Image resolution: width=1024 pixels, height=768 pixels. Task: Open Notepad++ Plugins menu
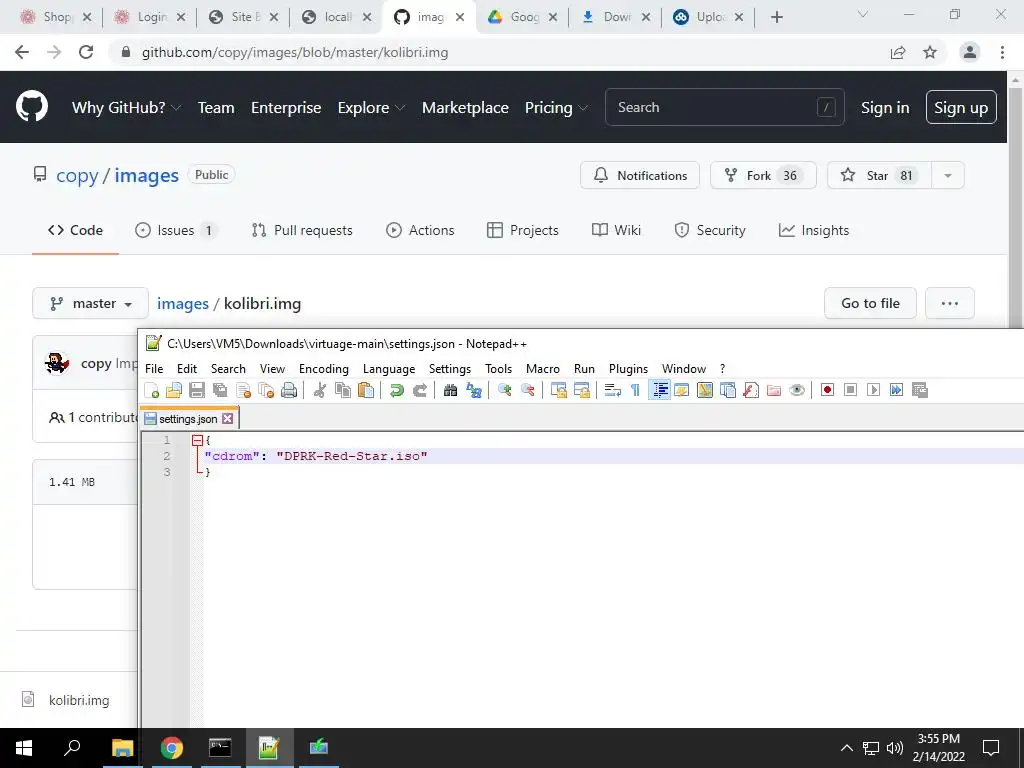click(628, 369)
